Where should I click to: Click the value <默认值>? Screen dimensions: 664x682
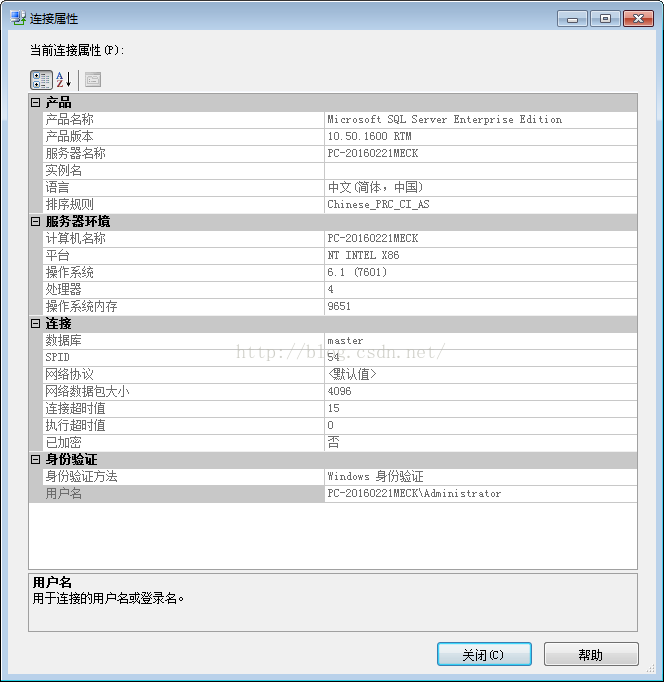[352, 374]
